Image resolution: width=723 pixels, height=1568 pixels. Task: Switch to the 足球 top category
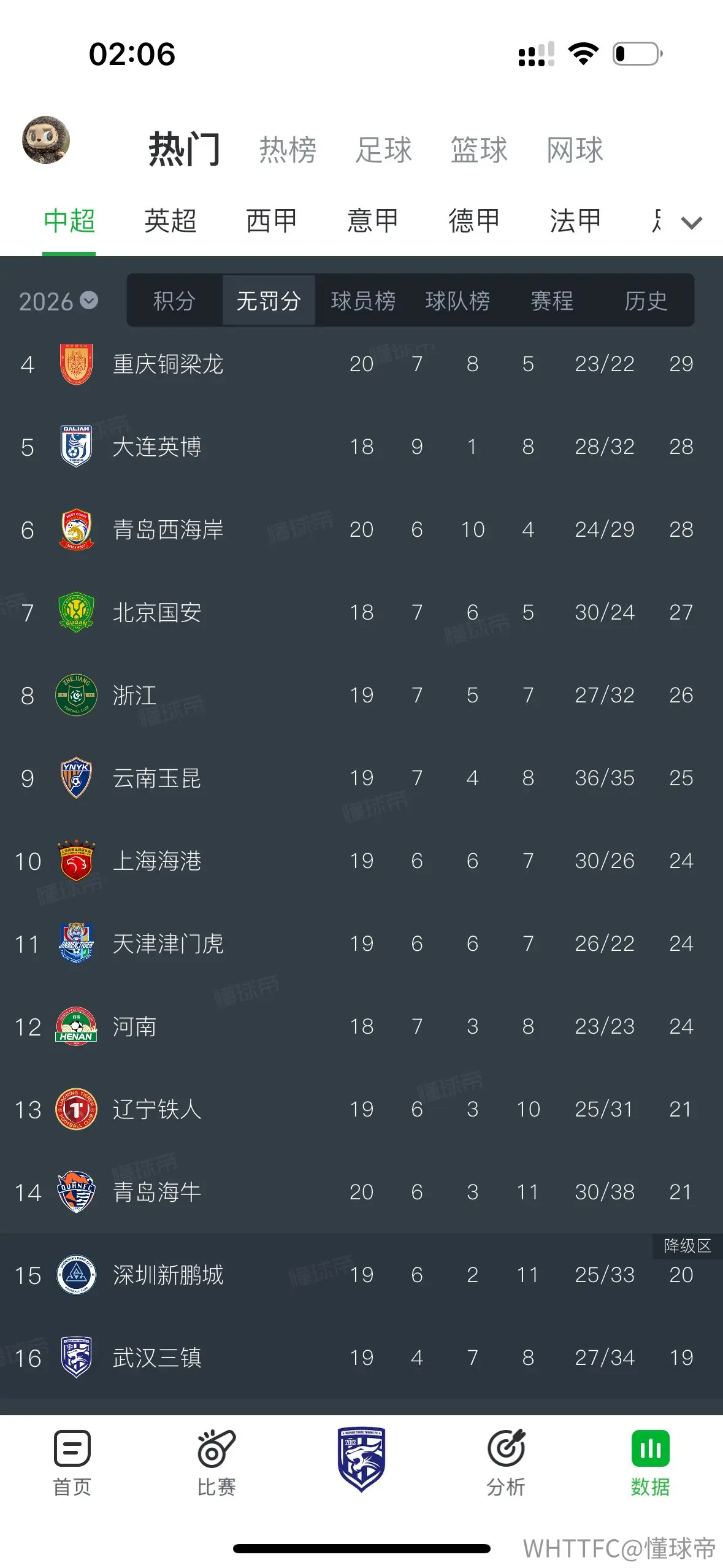pos(384,150)
